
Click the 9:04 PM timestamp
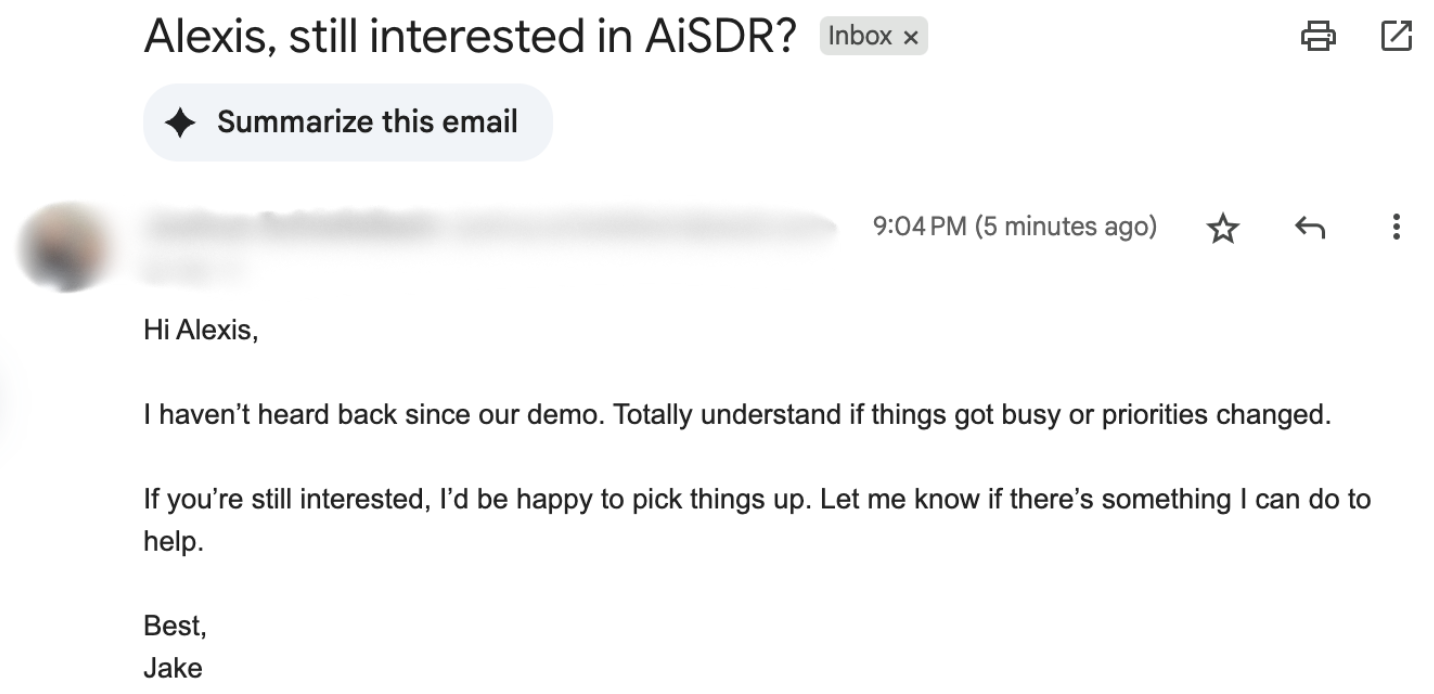(x=1014, y=227)
